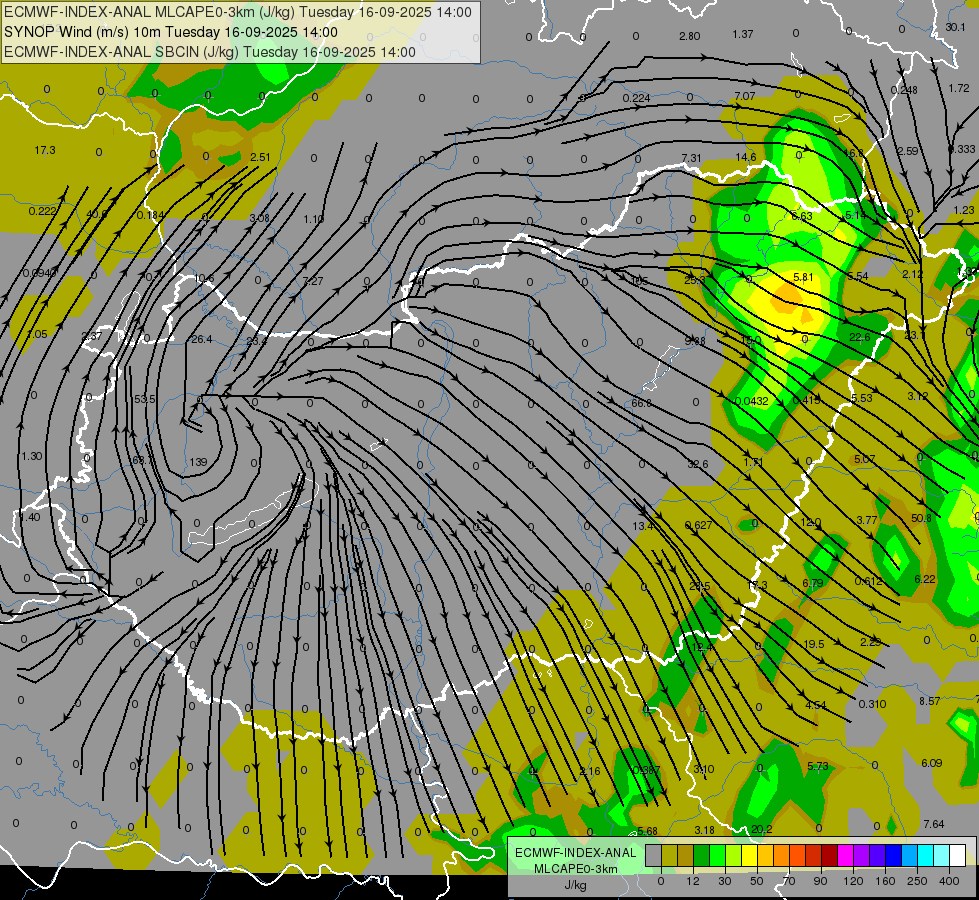Click the map value 7.07
This screenshot has height=900, width=979.
(x=744, y=96)
